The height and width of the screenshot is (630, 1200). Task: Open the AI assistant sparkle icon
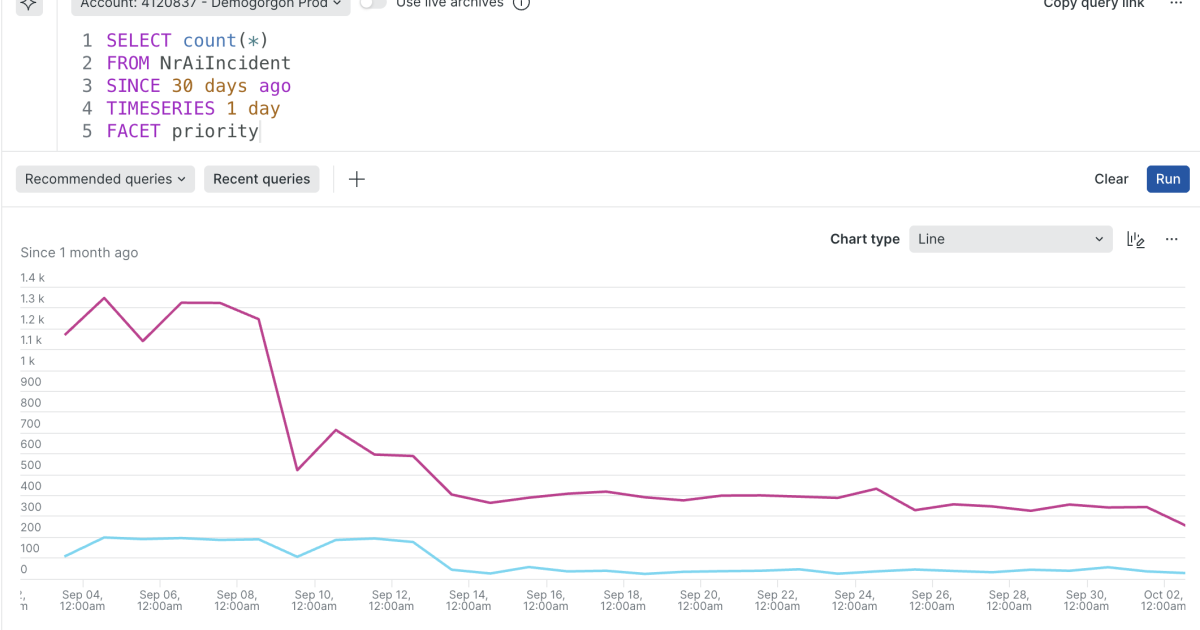[x=28, y=5]
